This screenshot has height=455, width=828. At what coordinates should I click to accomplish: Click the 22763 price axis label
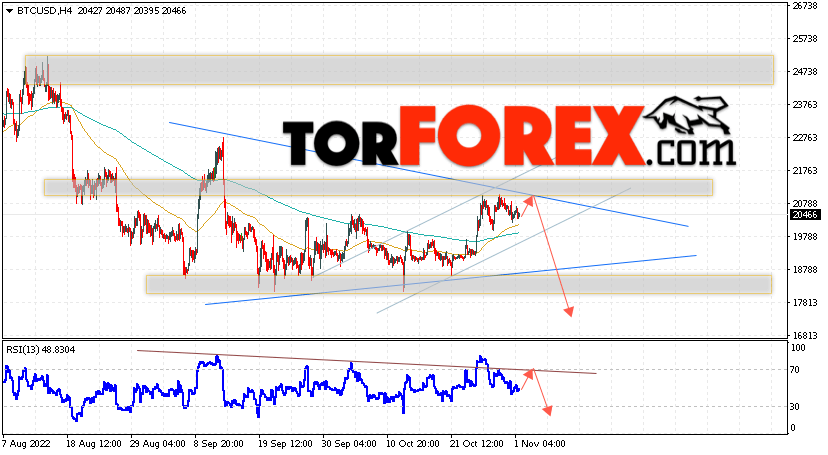coord(805,137)
